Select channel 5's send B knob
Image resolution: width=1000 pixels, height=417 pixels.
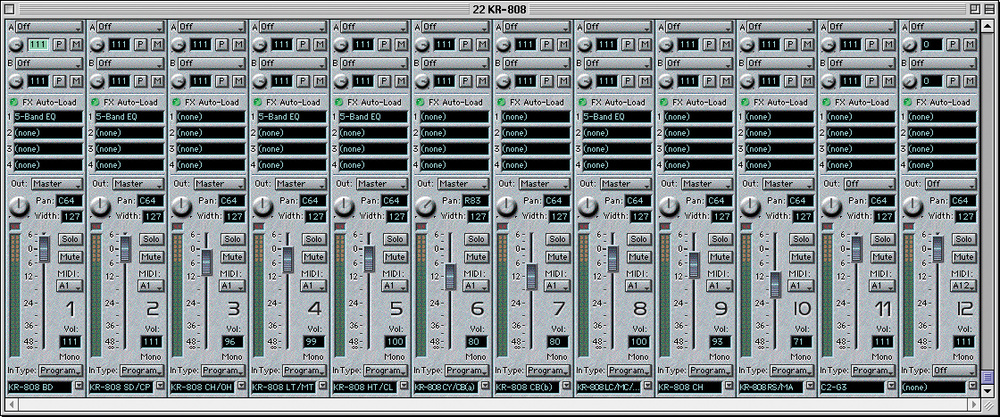coord(342,82)
